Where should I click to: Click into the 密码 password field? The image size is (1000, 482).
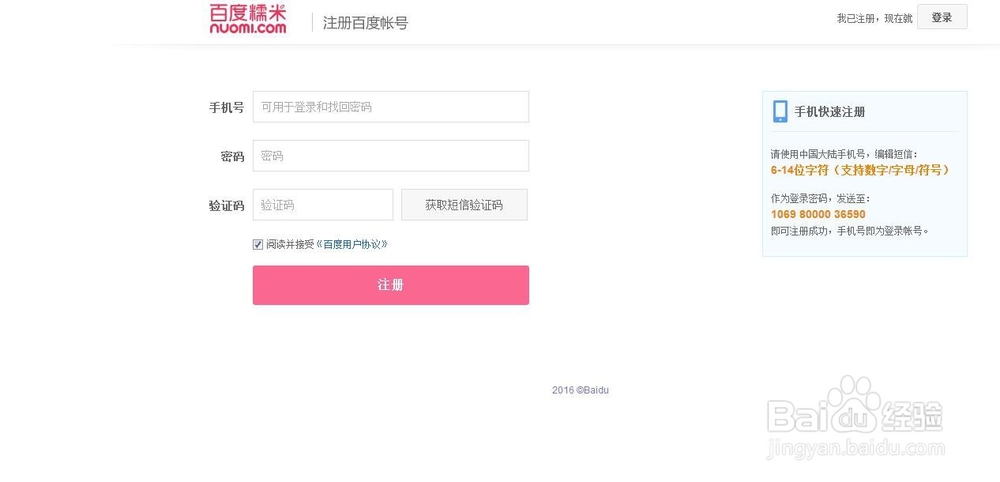point(390,156)
